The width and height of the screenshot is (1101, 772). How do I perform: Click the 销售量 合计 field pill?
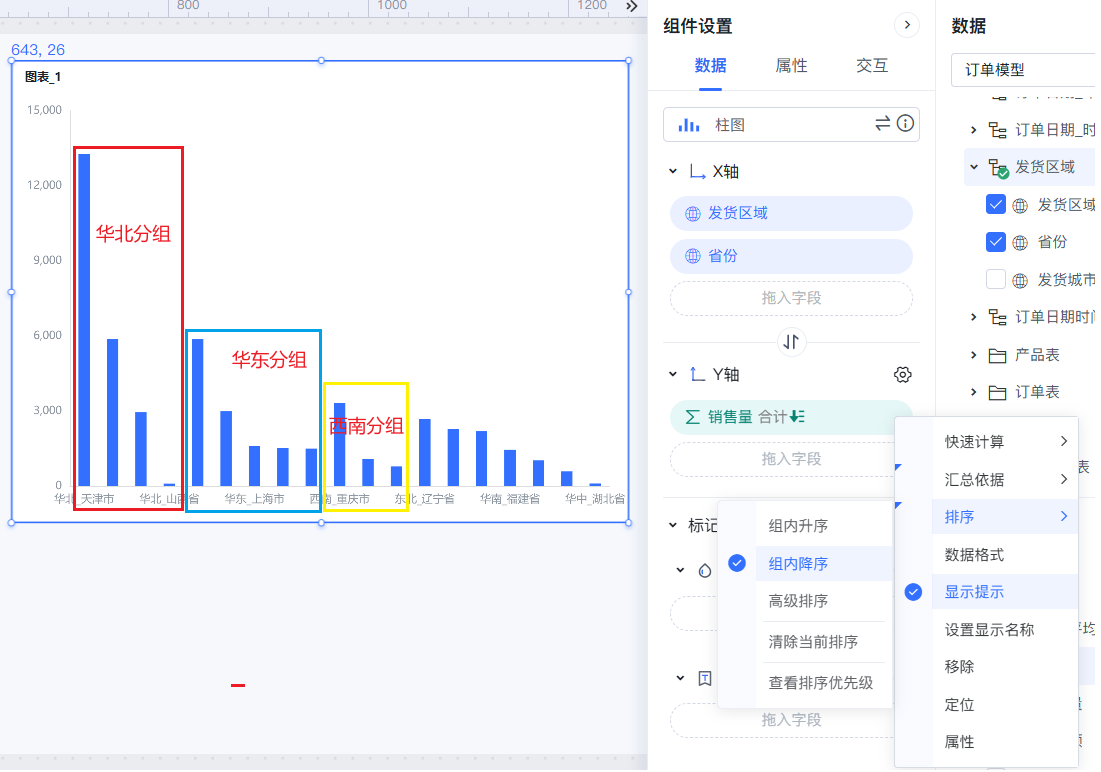click(x=791, y=417)
